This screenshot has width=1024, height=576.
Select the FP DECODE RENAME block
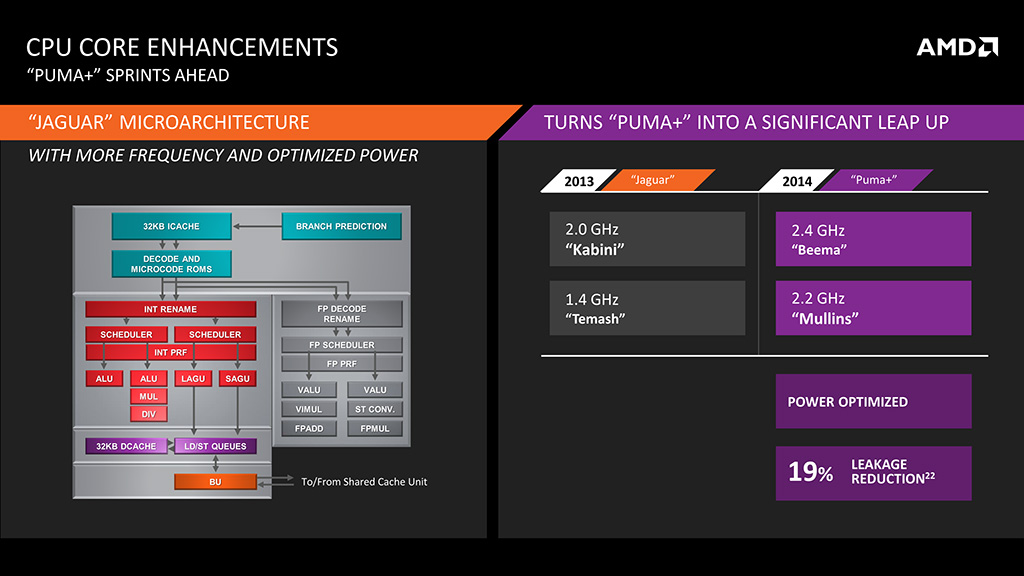coord(342,313)
